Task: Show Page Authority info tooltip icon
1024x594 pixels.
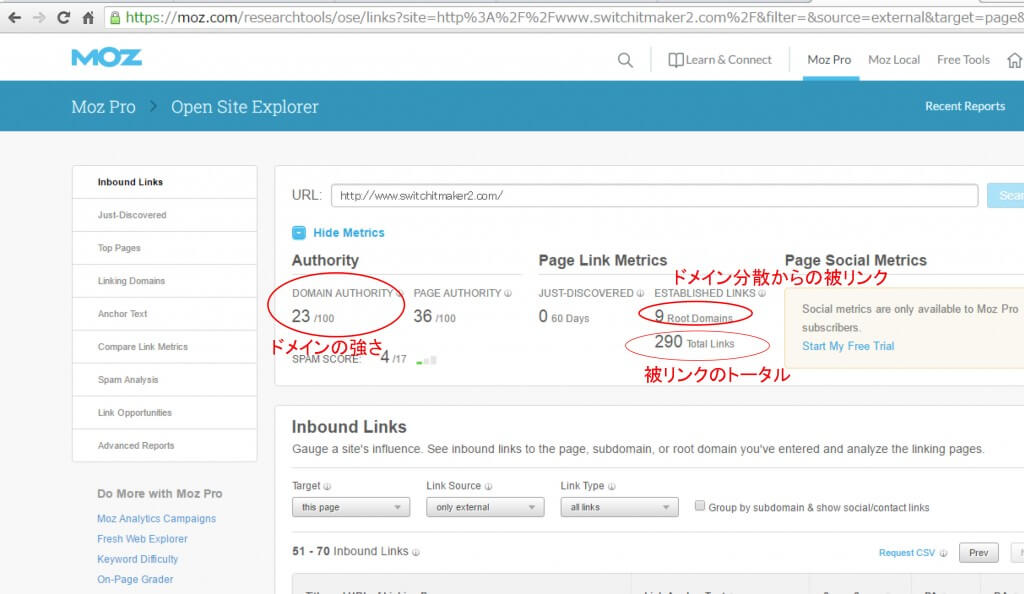Action: tap(507, 294)
